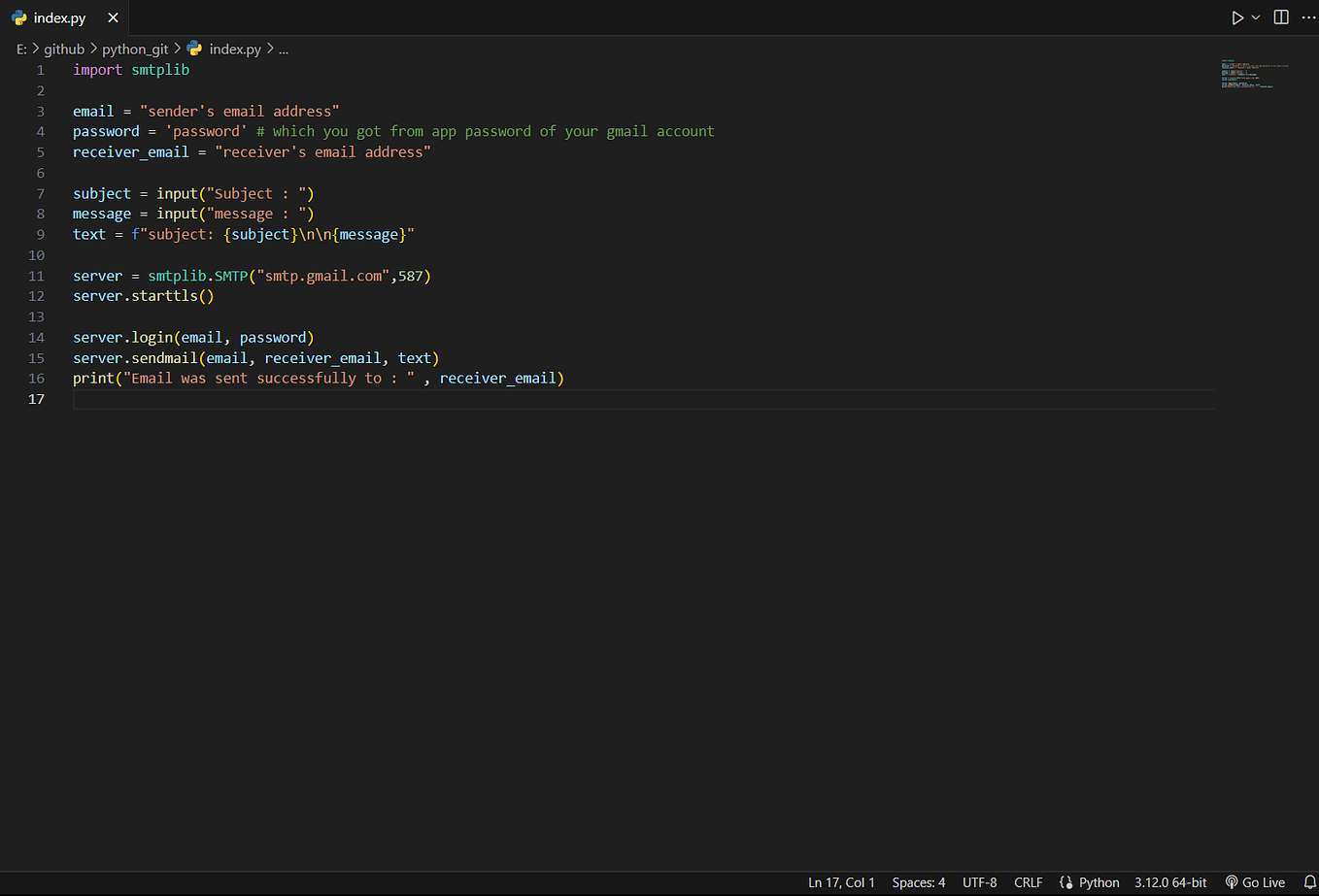Change UTF-8 file encoding

coord(979,882)
